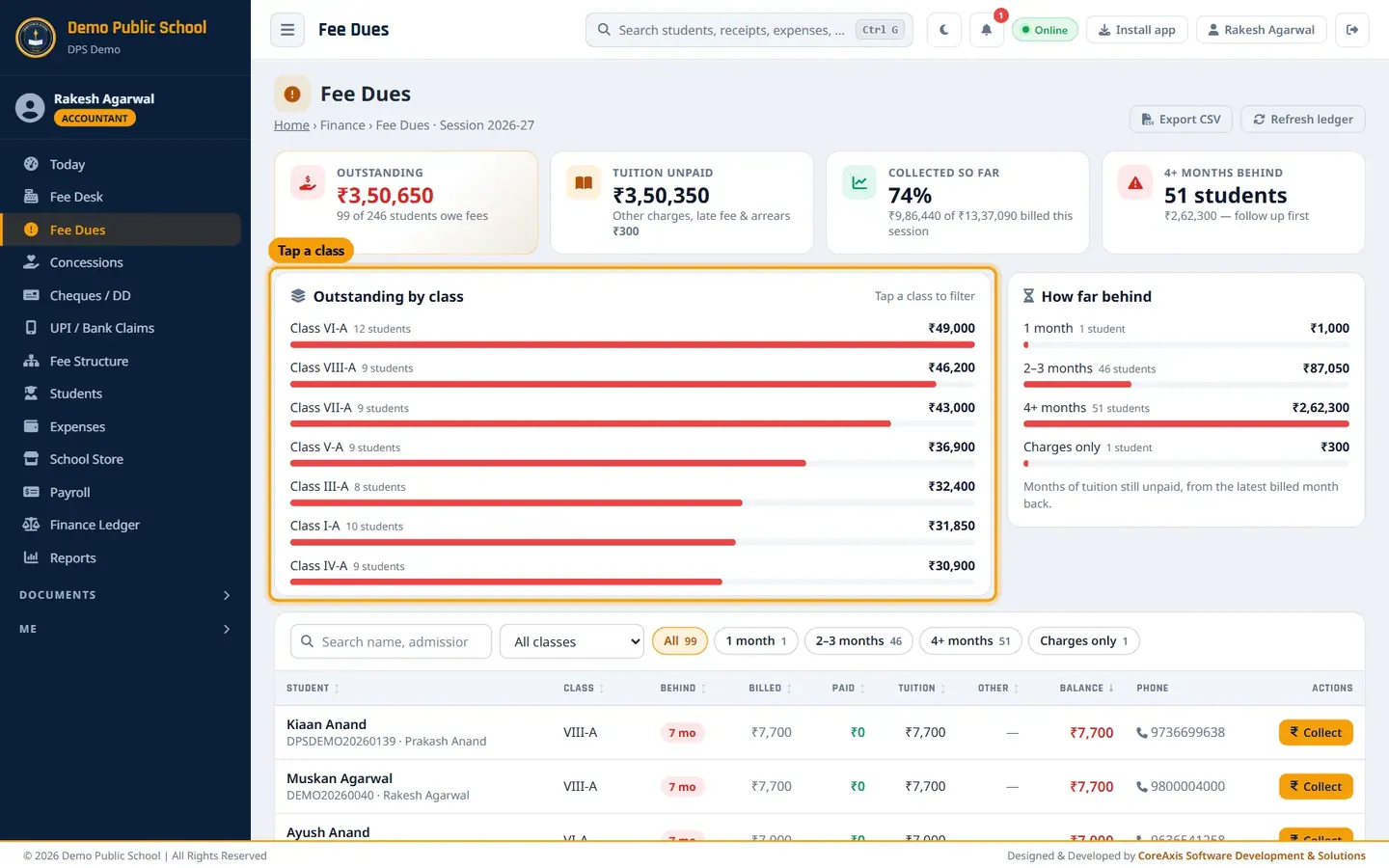Viewport: 1389px width, 868px height.
Task: Click the Finance Ledger scales icon
Action: (31, 525)
